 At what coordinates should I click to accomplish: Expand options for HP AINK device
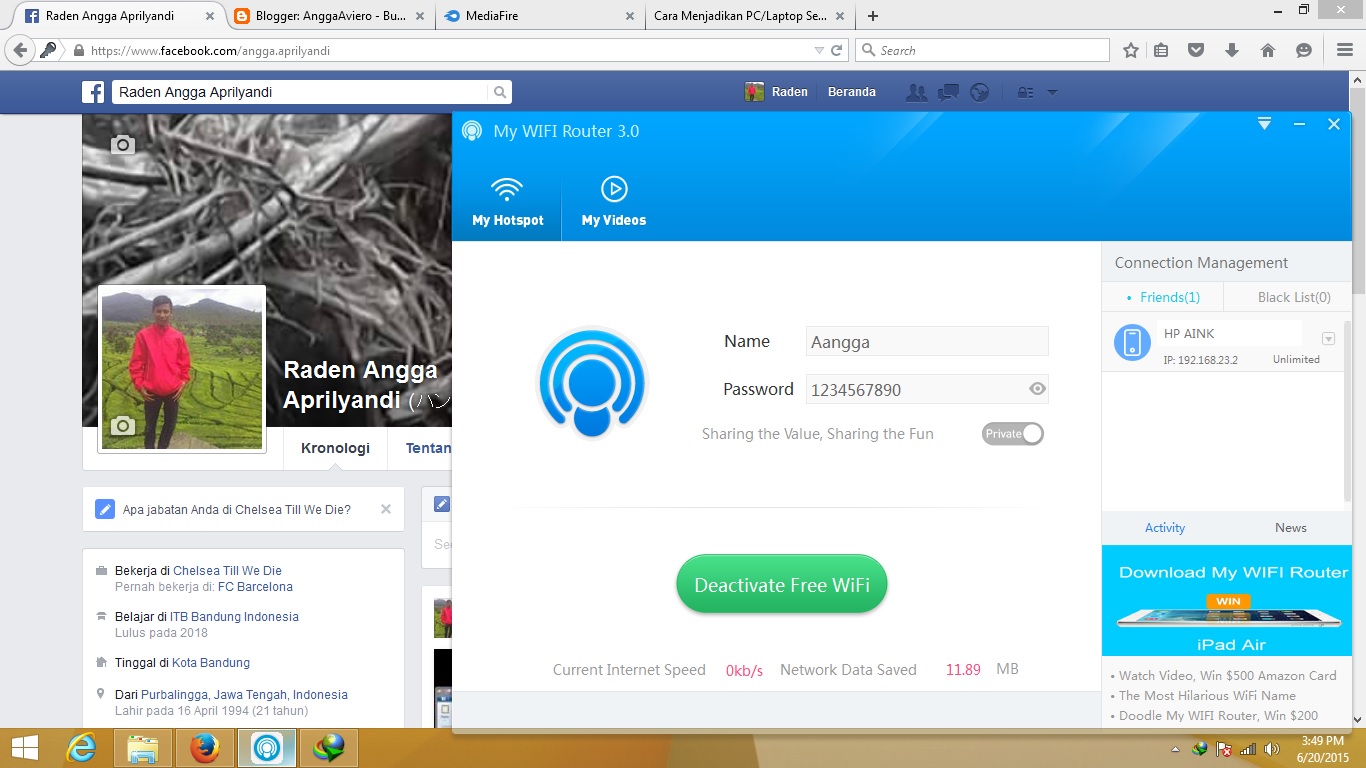(1328, 338)
